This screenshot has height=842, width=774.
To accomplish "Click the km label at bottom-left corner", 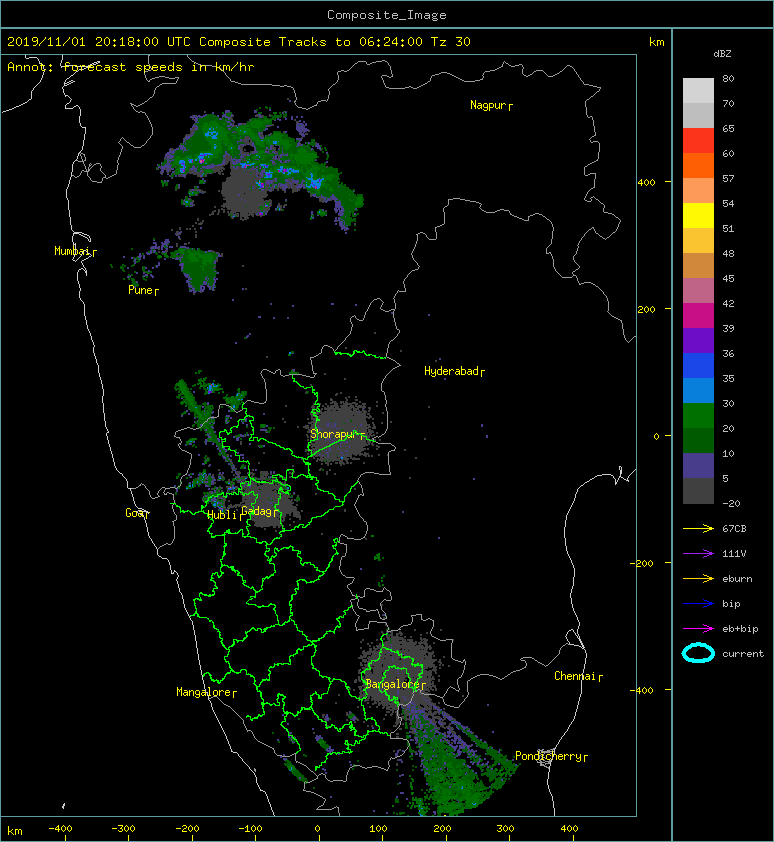I will pyautogui.click(x=15, y=831).
